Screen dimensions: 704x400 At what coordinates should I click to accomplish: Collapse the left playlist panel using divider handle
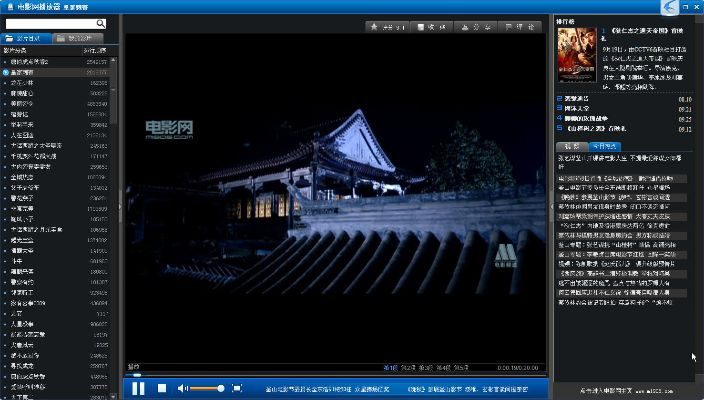[121, 205]
